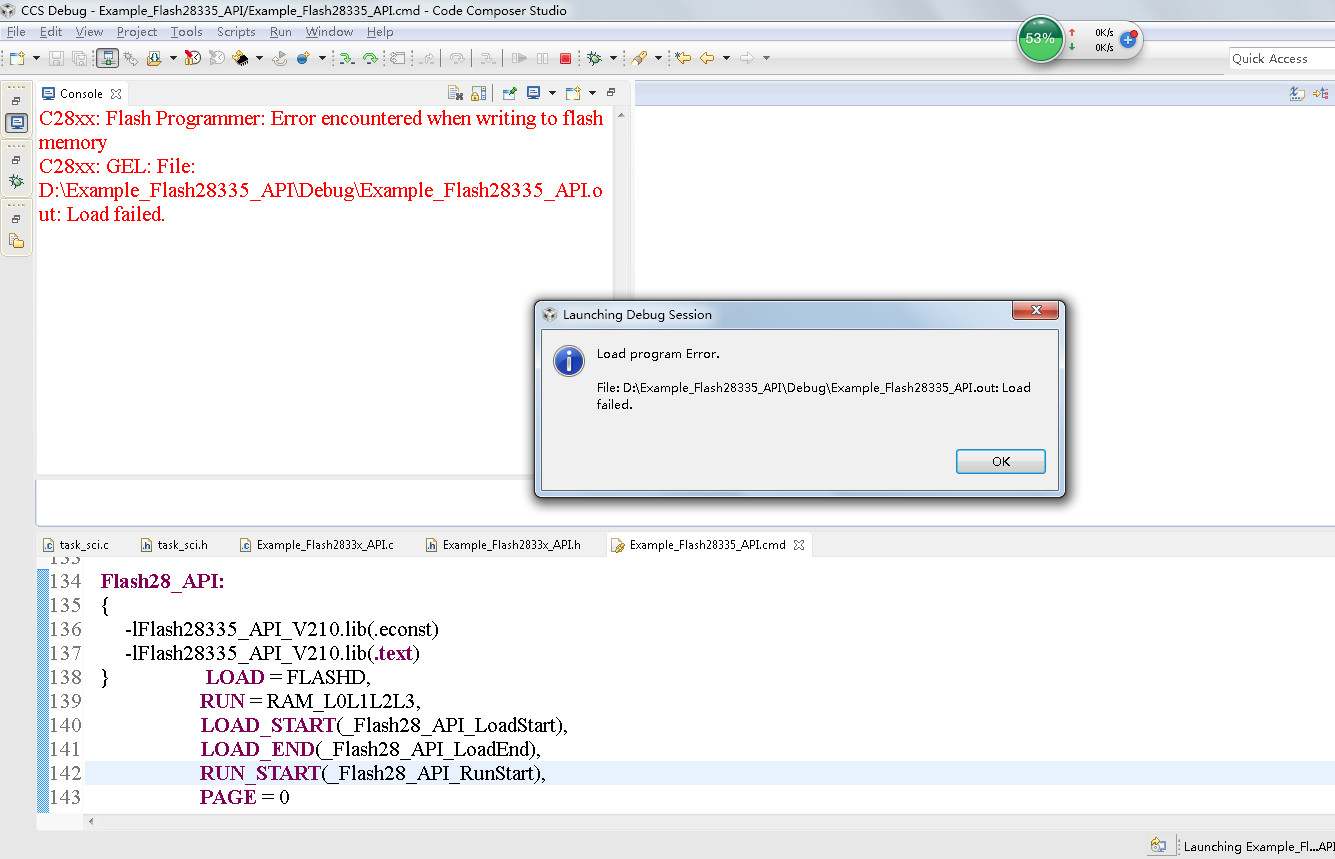Expand the Search flashlight dropdown arrow
Viewport: 1335px width, 859px height.
click(658, 58)
